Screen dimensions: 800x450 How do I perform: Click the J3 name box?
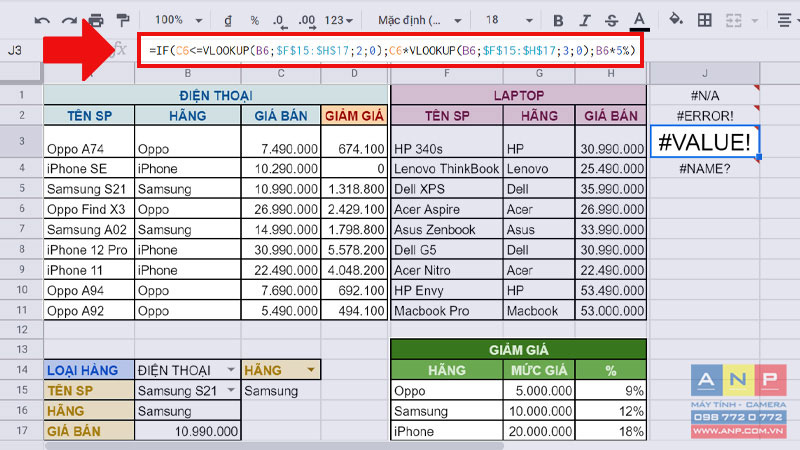point(15,51)
